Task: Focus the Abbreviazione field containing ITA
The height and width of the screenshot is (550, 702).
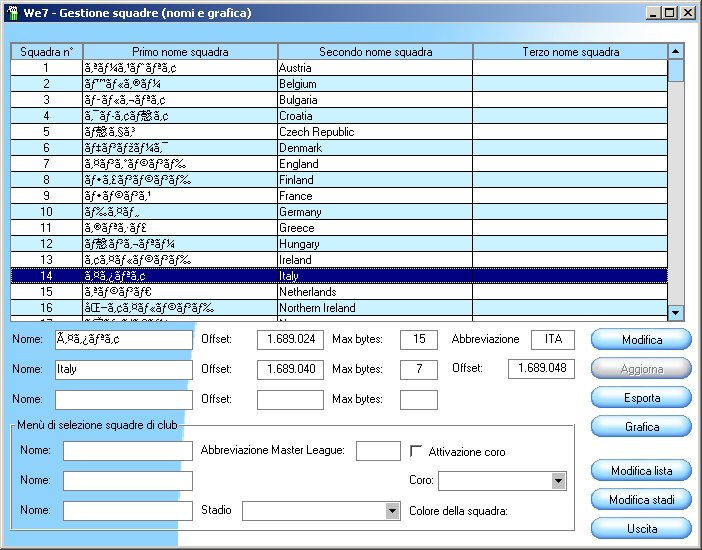Action: 554,340
